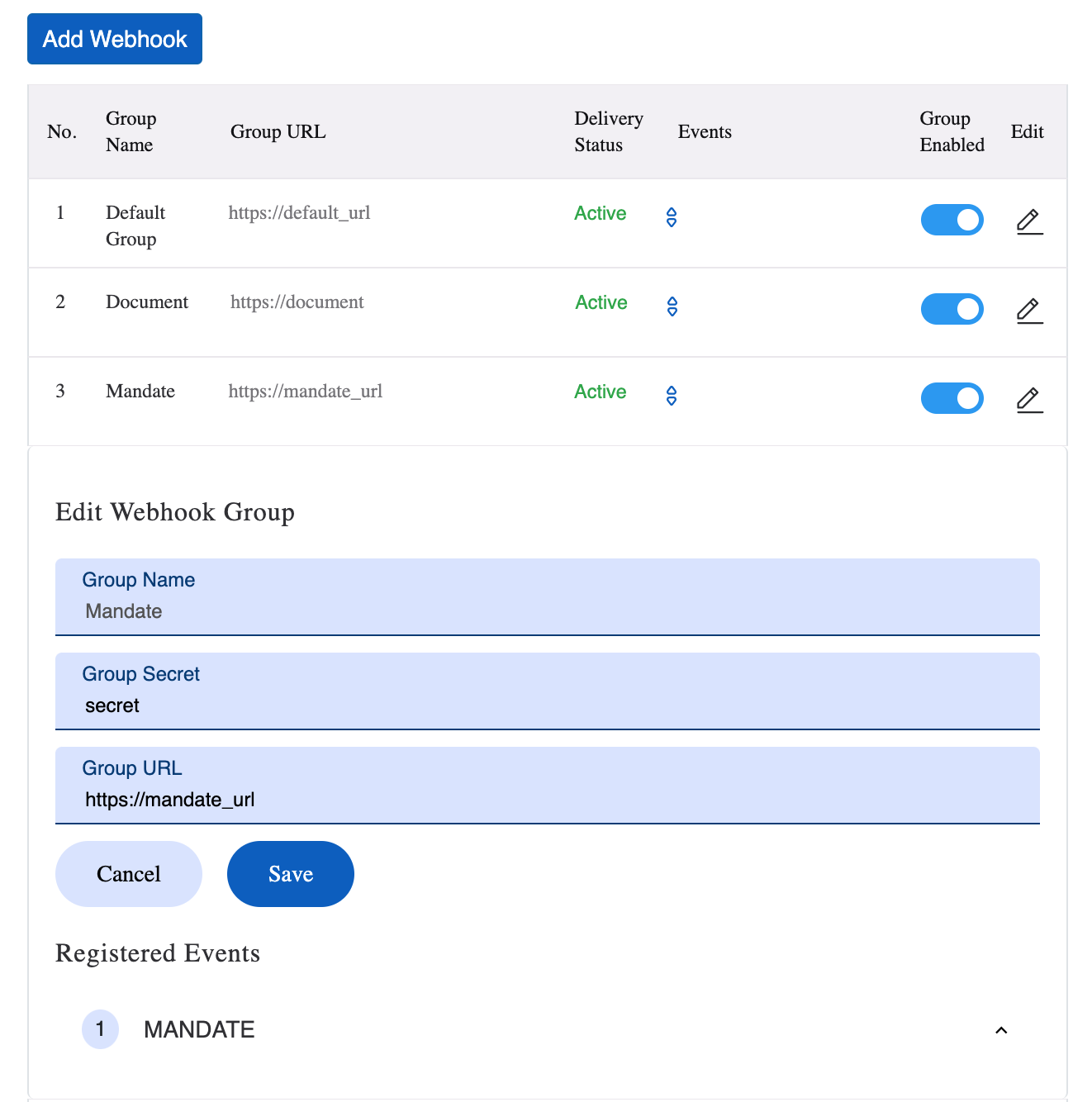Click the edit pencil for Default Group
This screenshot has height=1102, width=1092.
pyautogui.click(x=1029, y=221)
